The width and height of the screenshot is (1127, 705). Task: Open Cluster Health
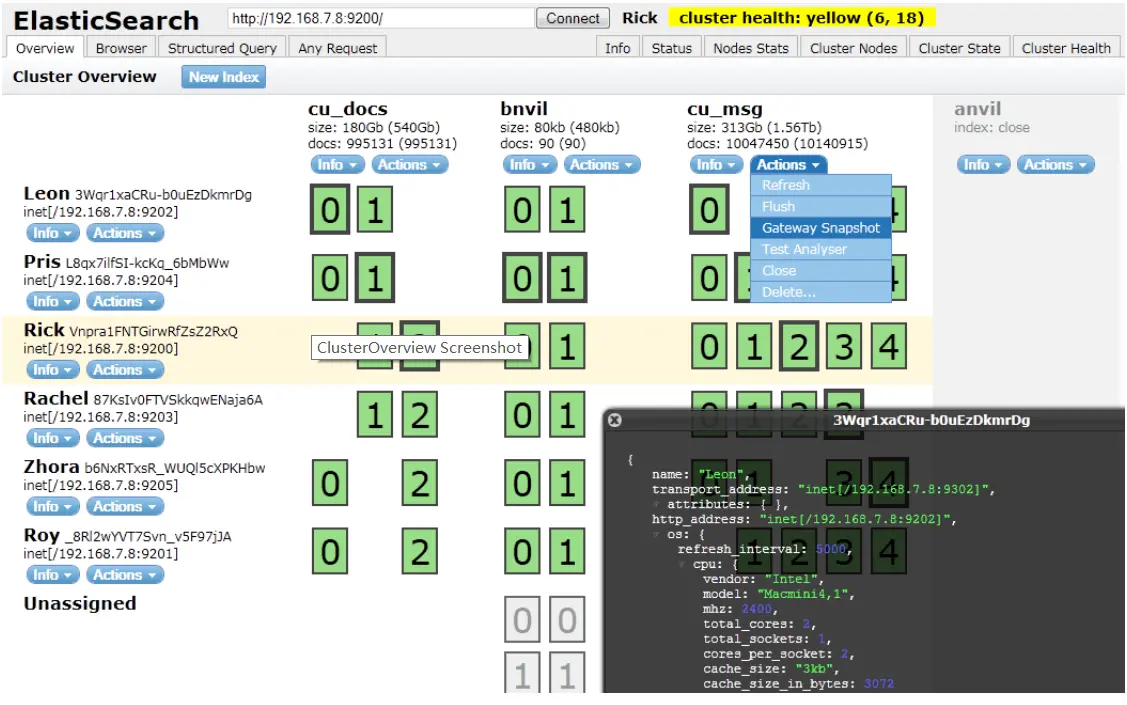tap(1066, 48)
